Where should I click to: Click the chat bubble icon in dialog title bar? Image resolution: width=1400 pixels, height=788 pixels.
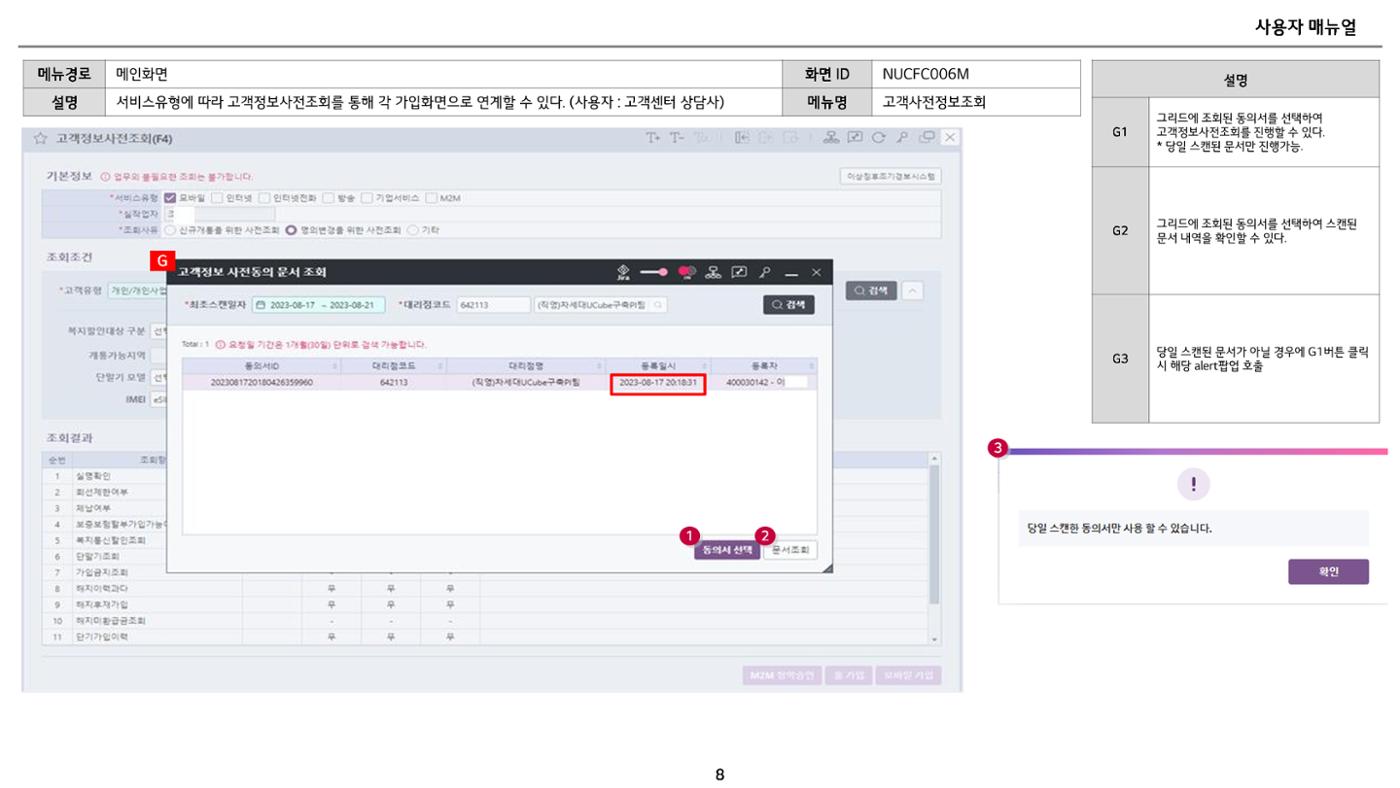pyautogui.click(x=686, y=272)
